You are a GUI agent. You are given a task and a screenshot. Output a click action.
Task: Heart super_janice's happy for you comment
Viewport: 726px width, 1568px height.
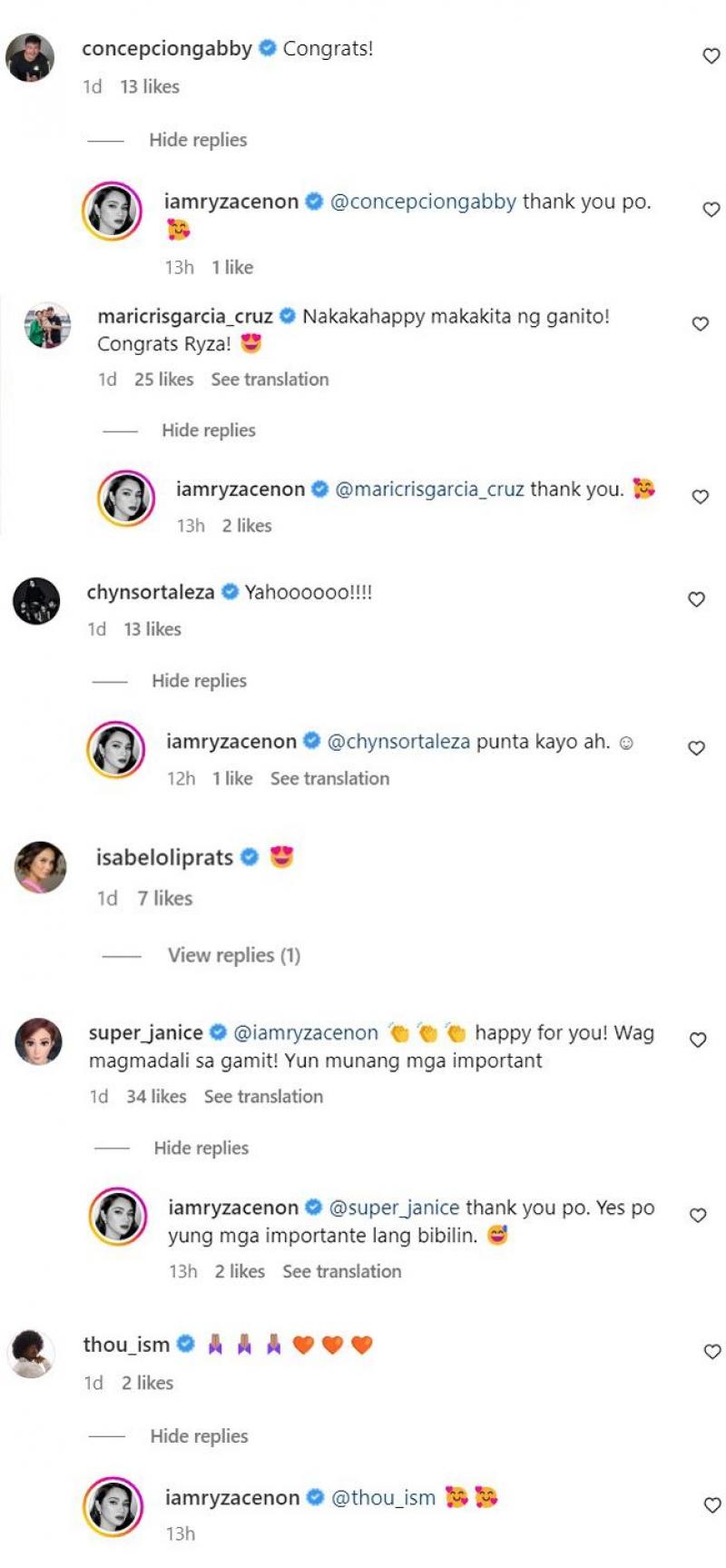coord(698,1040)
